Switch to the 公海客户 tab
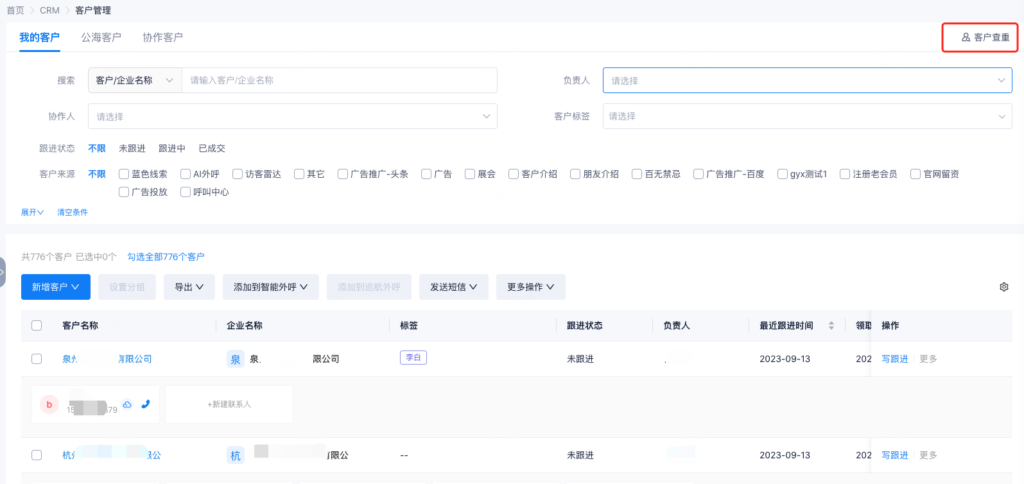 pyautogui.click(x=101, y=37)
